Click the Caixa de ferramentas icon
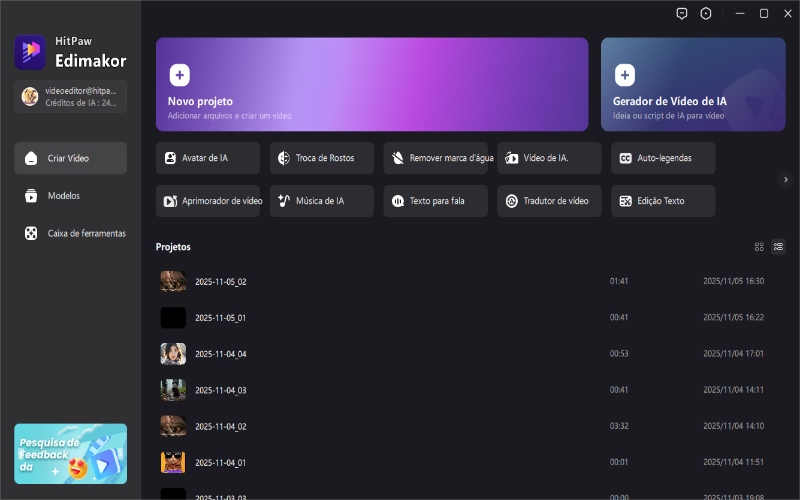 point(31,233)
